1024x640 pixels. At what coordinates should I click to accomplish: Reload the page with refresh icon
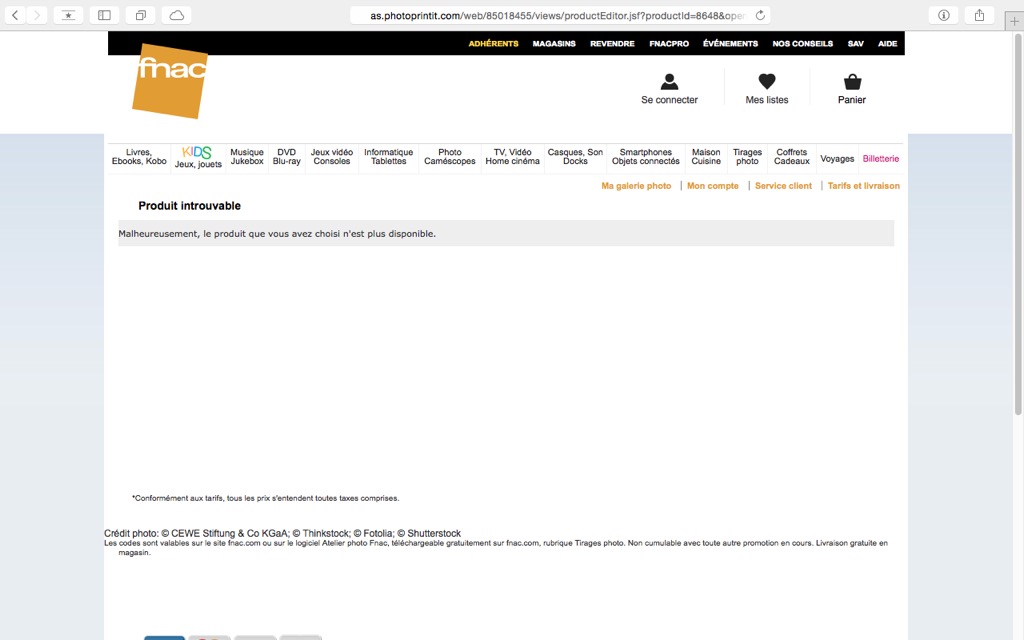760,15
